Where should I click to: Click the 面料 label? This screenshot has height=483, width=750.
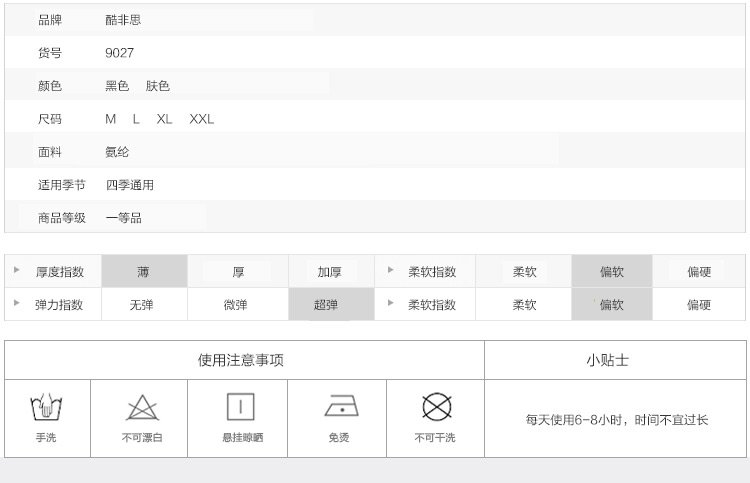tap(50, 152)
